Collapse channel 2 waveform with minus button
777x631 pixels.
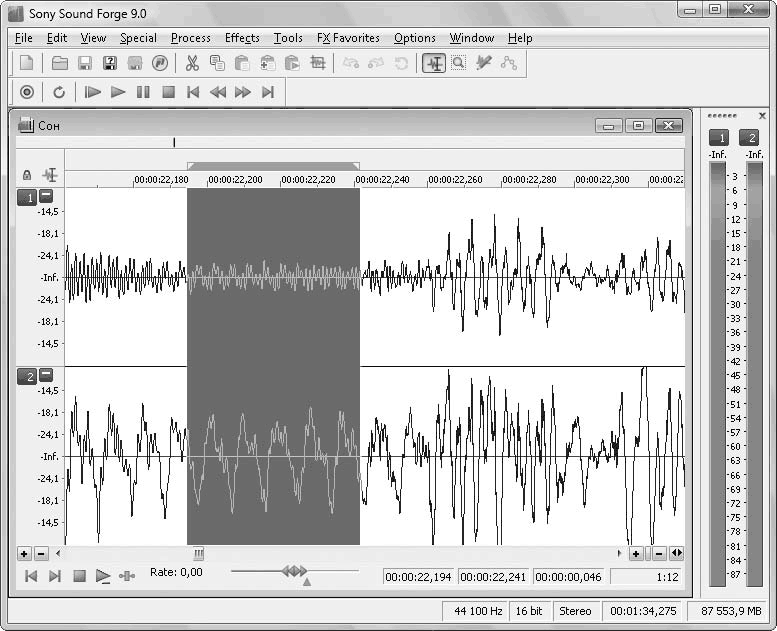[x=46, y=375]
